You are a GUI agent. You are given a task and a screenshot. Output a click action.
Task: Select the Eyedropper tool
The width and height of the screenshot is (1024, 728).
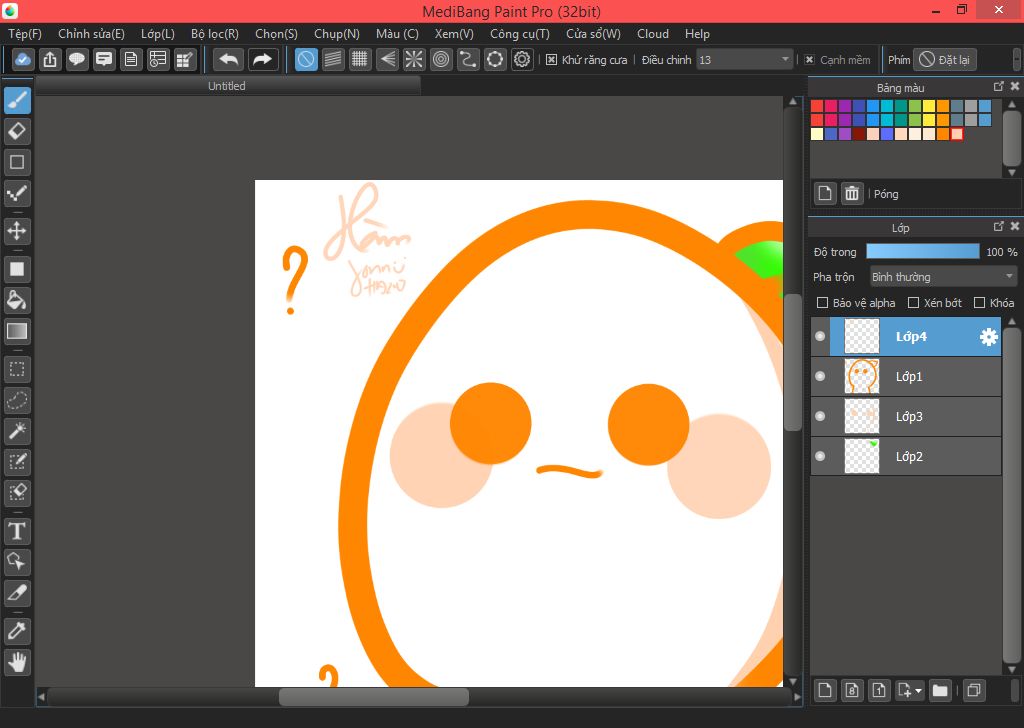(17, 631)
